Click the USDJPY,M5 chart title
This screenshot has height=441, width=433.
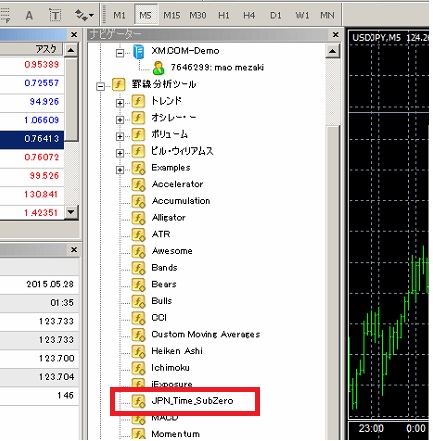[376, 38]
